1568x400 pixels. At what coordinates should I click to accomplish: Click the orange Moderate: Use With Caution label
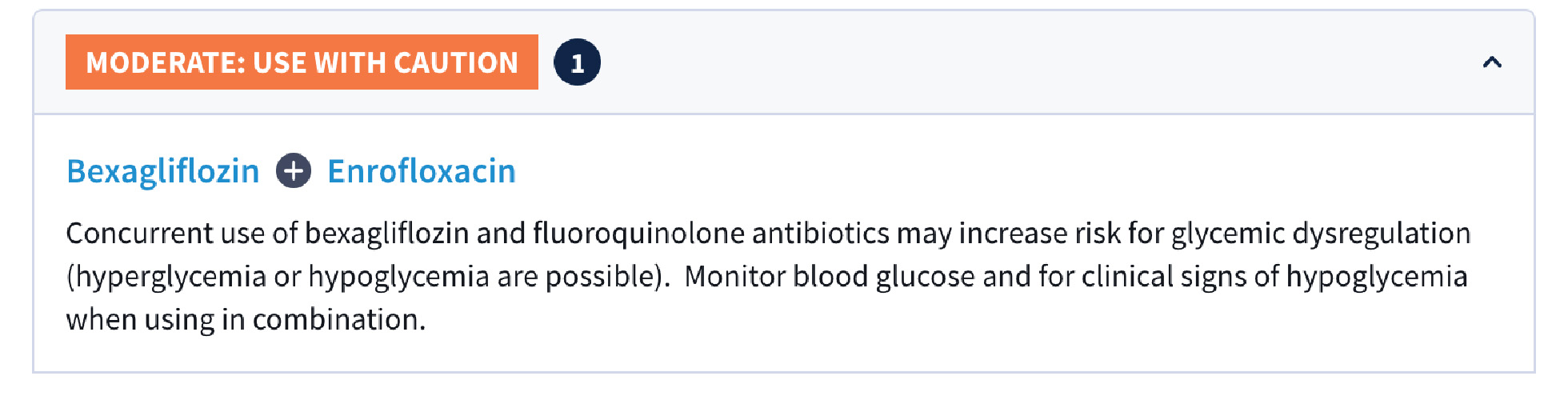coord(302,62)
